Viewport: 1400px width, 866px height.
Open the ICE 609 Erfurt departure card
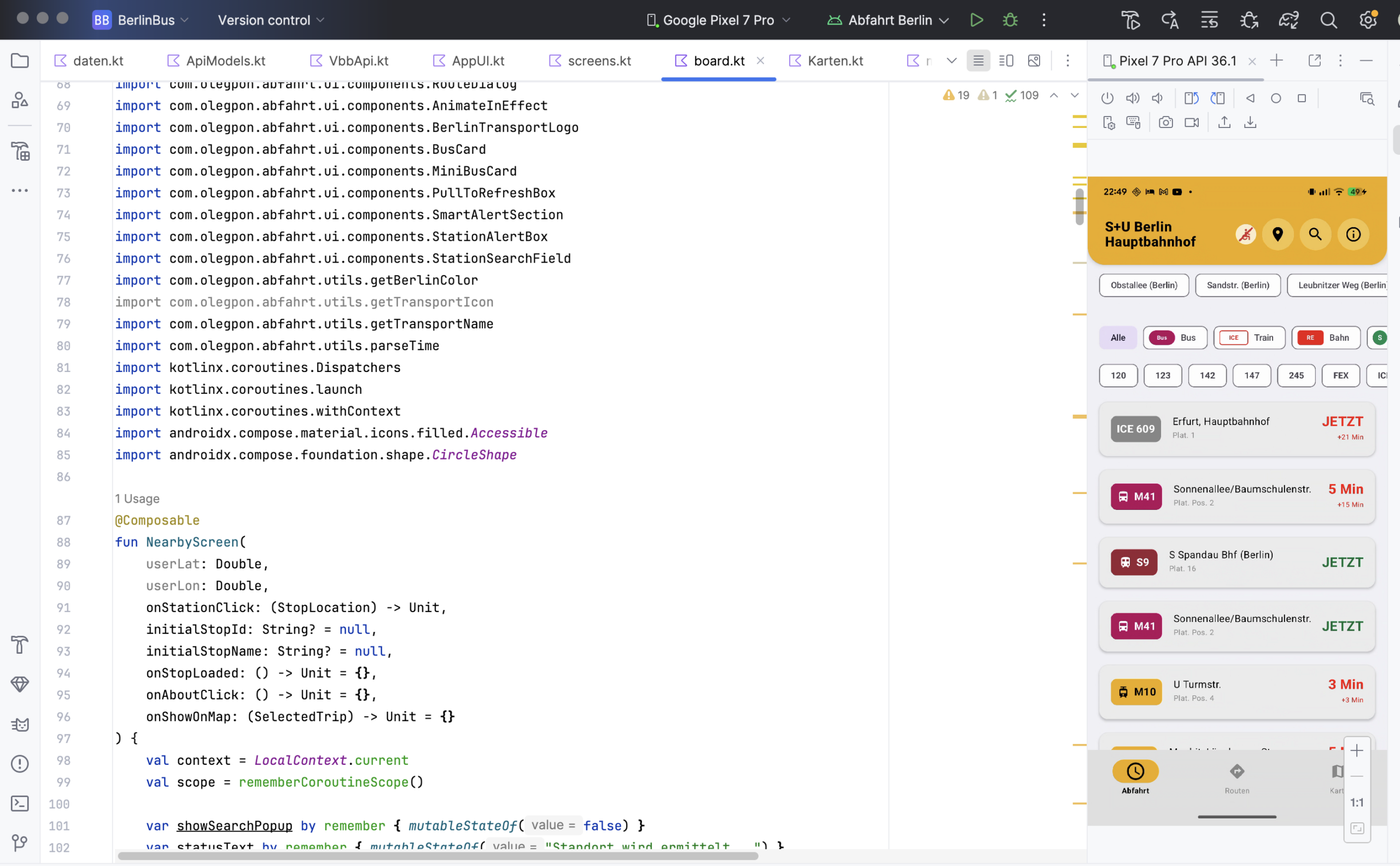click(1237, 428)
